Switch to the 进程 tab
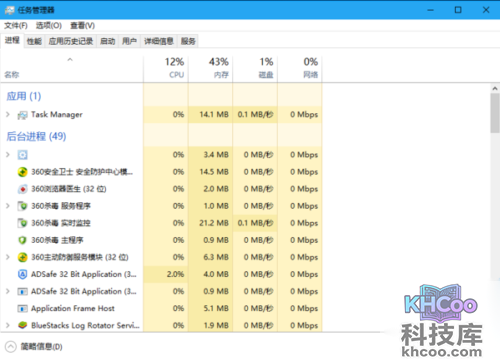 pyautogui.click(x=12, y=41)
